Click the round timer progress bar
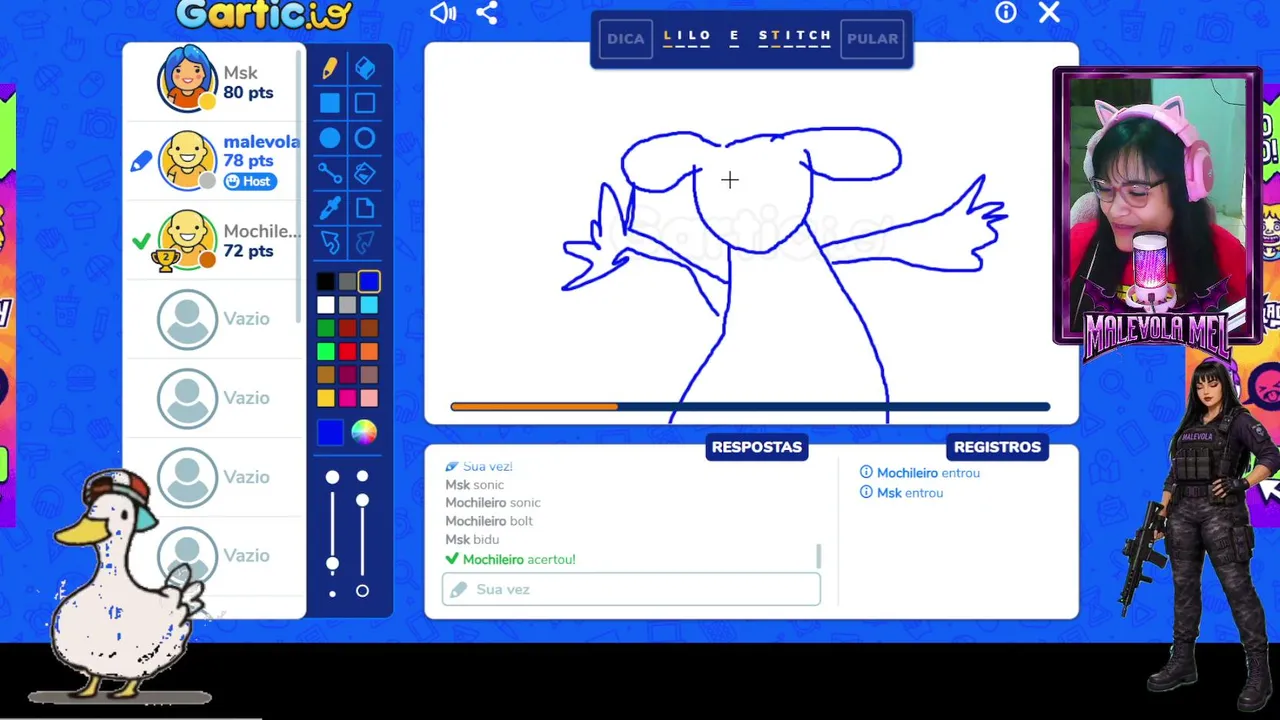 (x=750, y=407)
